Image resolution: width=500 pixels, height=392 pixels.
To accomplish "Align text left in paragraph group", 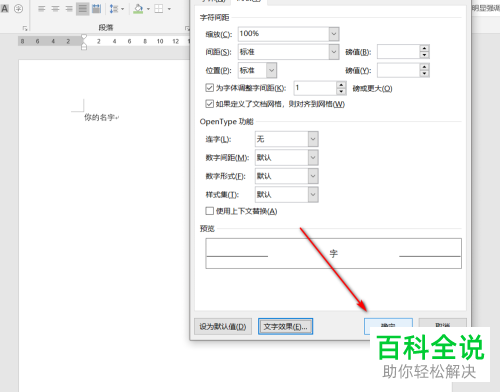I will (x=42, y=9).
